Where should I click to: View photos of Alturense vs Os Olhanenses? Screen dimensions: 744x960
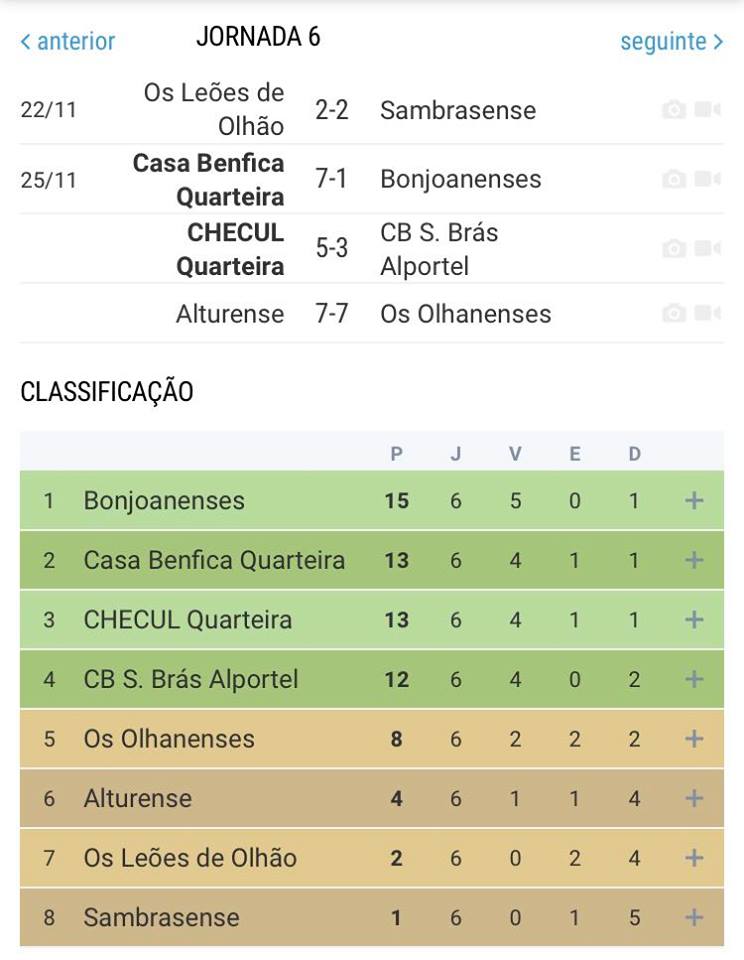click(x=674, y=314)
